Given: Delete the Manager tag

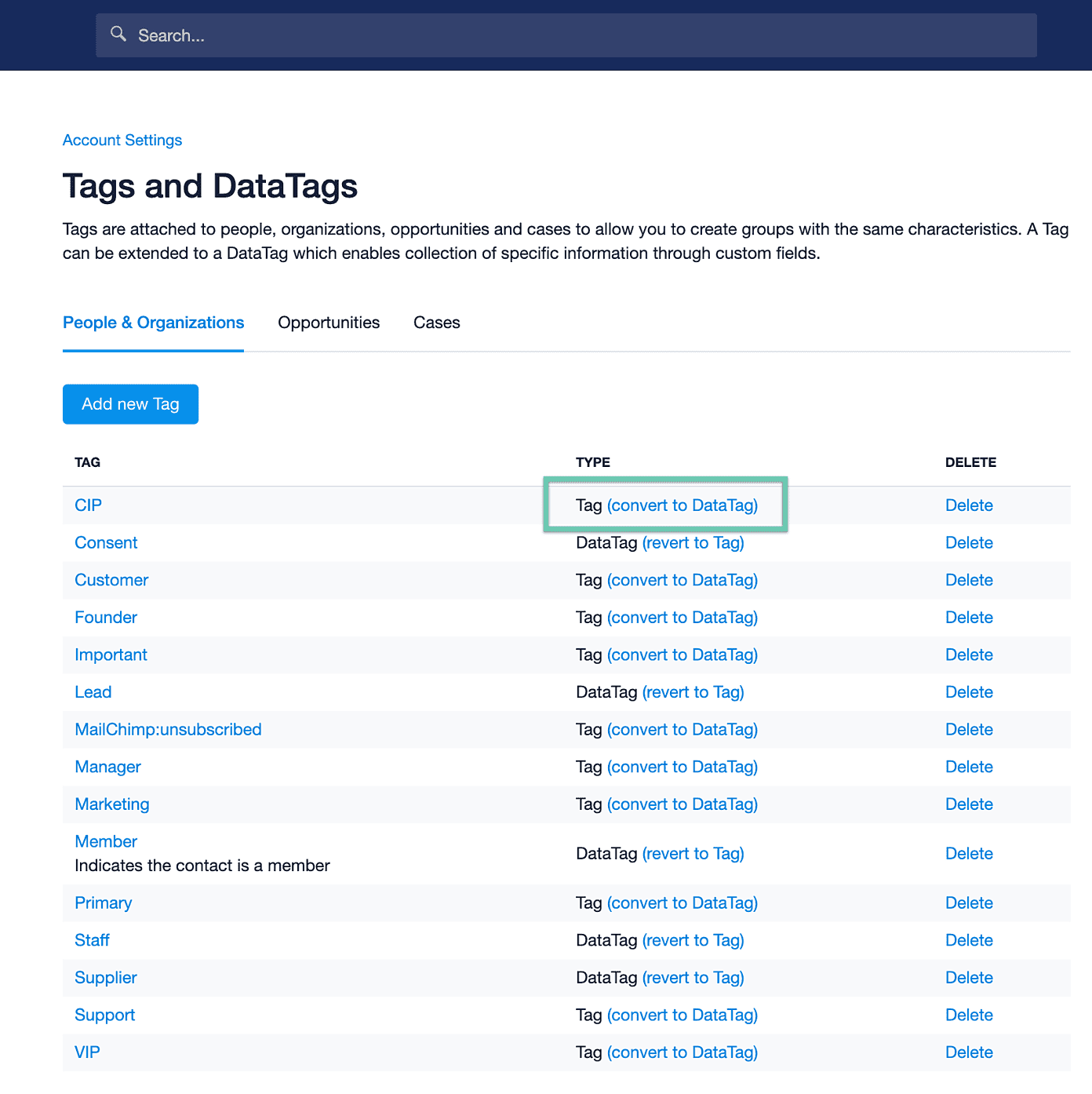Looking at the screenshot, I should 969,768.
